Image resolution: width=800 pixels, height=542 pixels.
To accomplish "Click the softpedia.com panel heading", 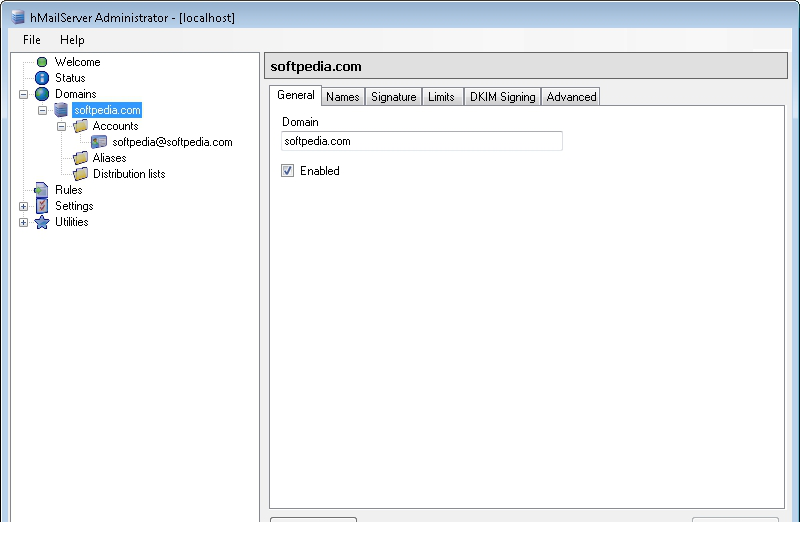I will point(316,66).
